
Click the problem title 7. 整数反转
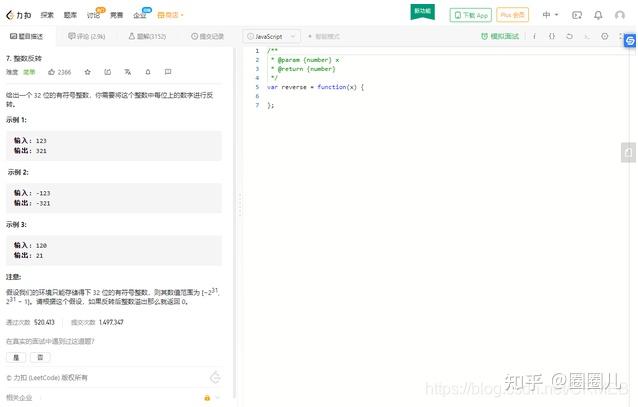coord(24,58)
